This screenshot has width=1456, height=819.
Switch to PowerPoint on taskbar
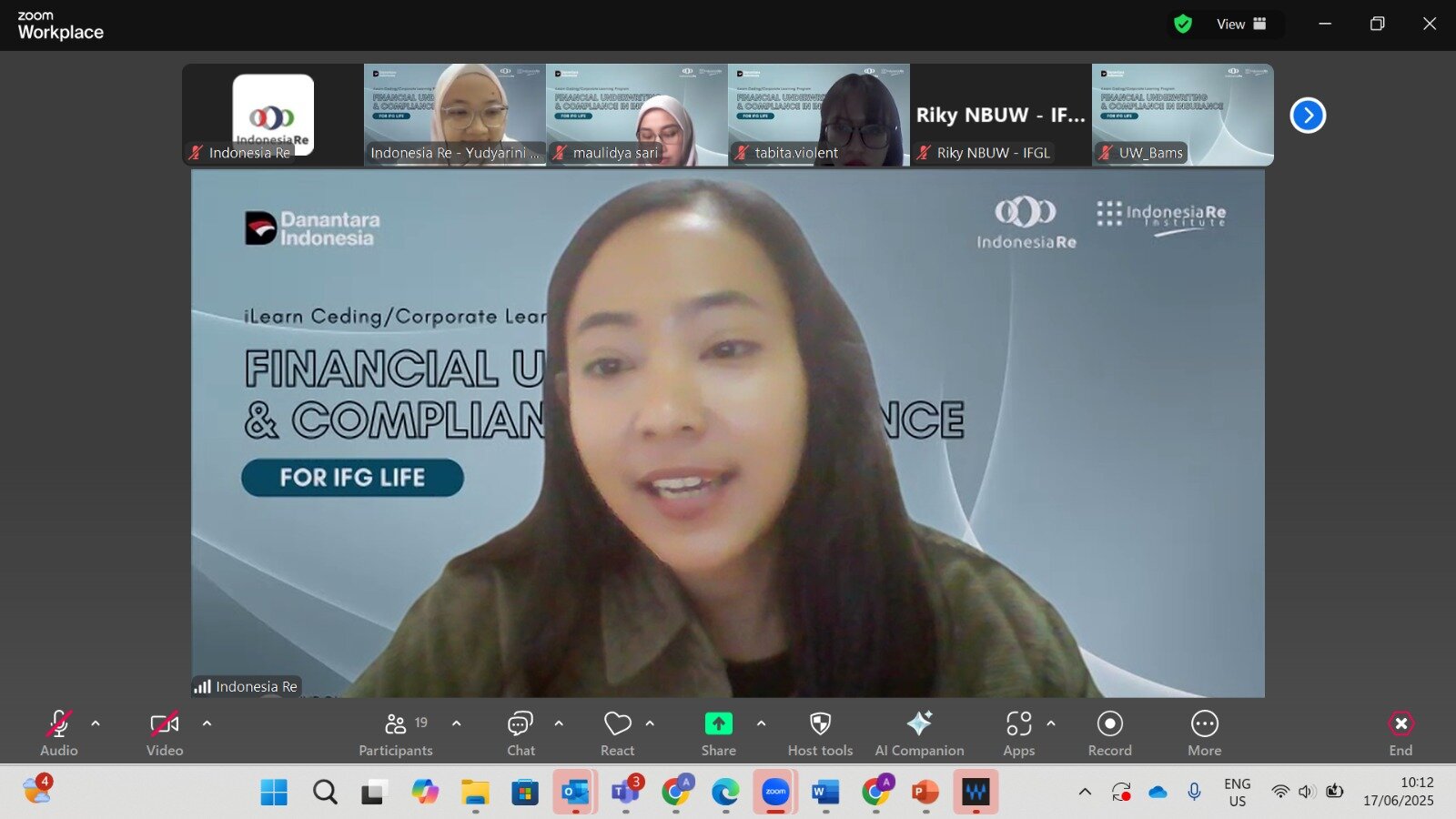click(925, 792)
